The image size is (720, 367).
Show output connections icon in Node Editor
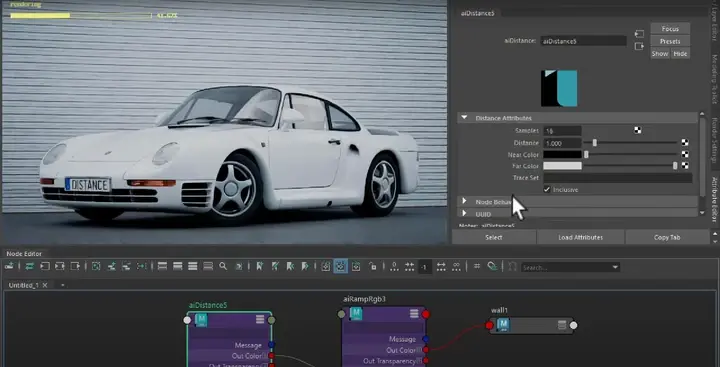click(75, 266)
